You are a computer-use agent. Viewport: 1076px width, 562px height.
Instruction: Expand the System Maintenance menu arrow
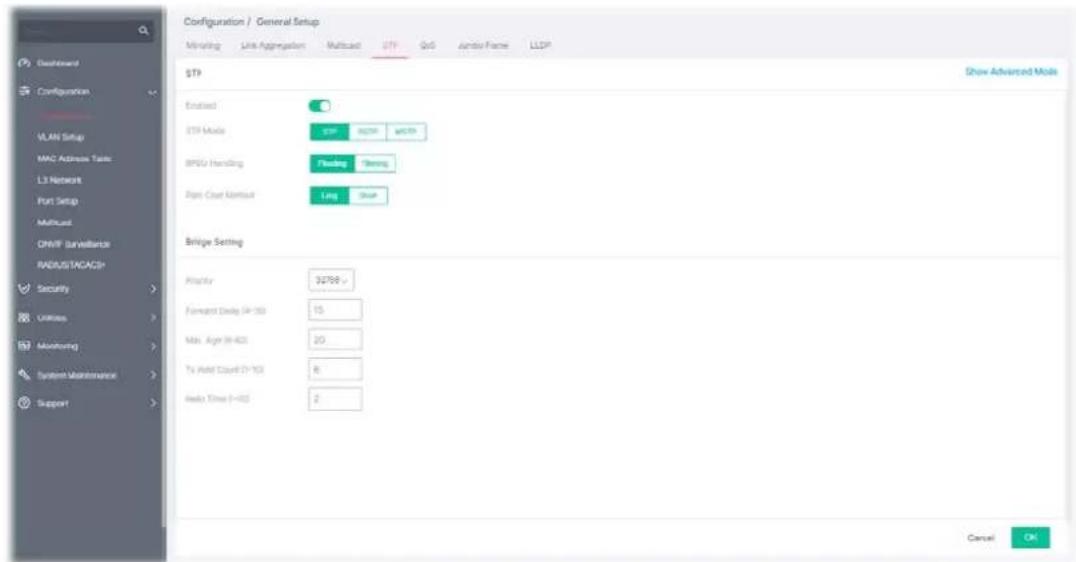pos(153,375)
